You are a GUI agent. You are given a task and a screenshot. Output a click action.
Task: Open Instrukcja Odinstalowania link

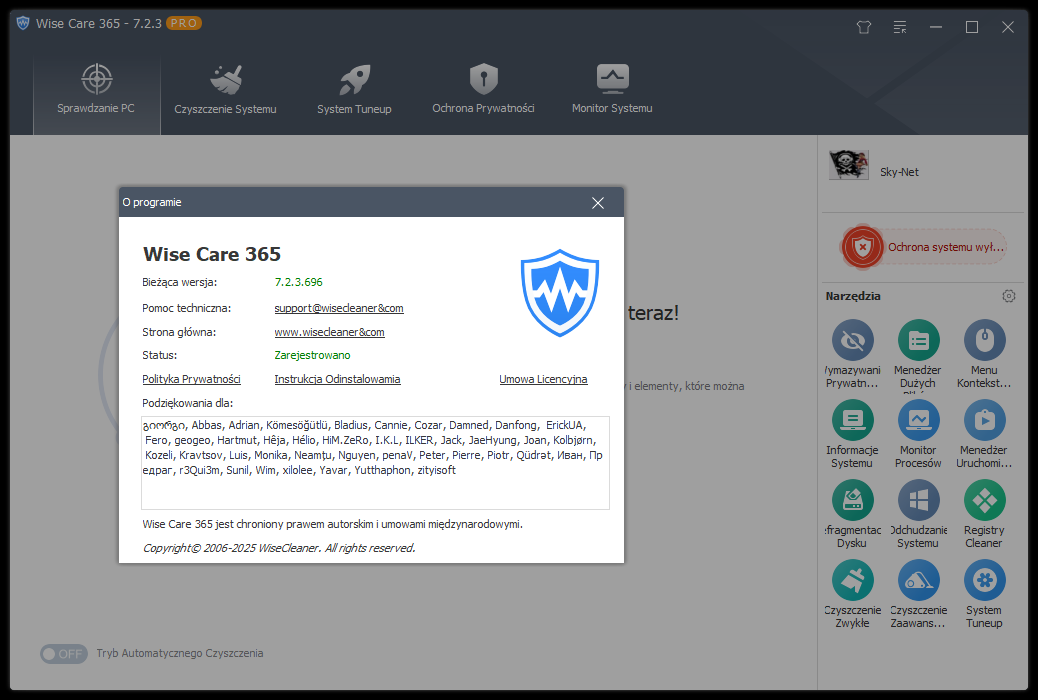[338, 379]
